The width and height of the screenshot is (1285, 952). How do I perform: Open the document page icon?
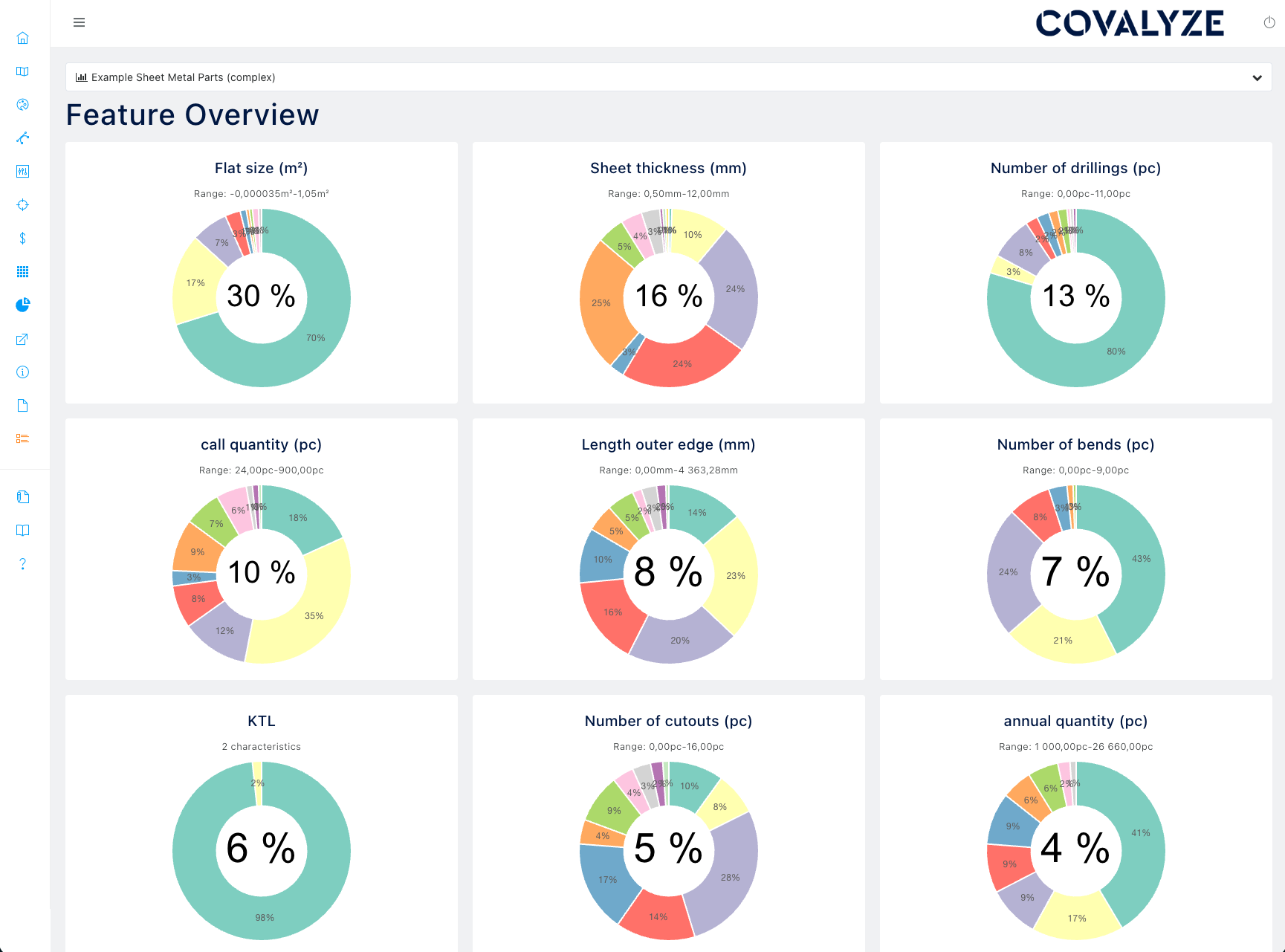[23, 405]
